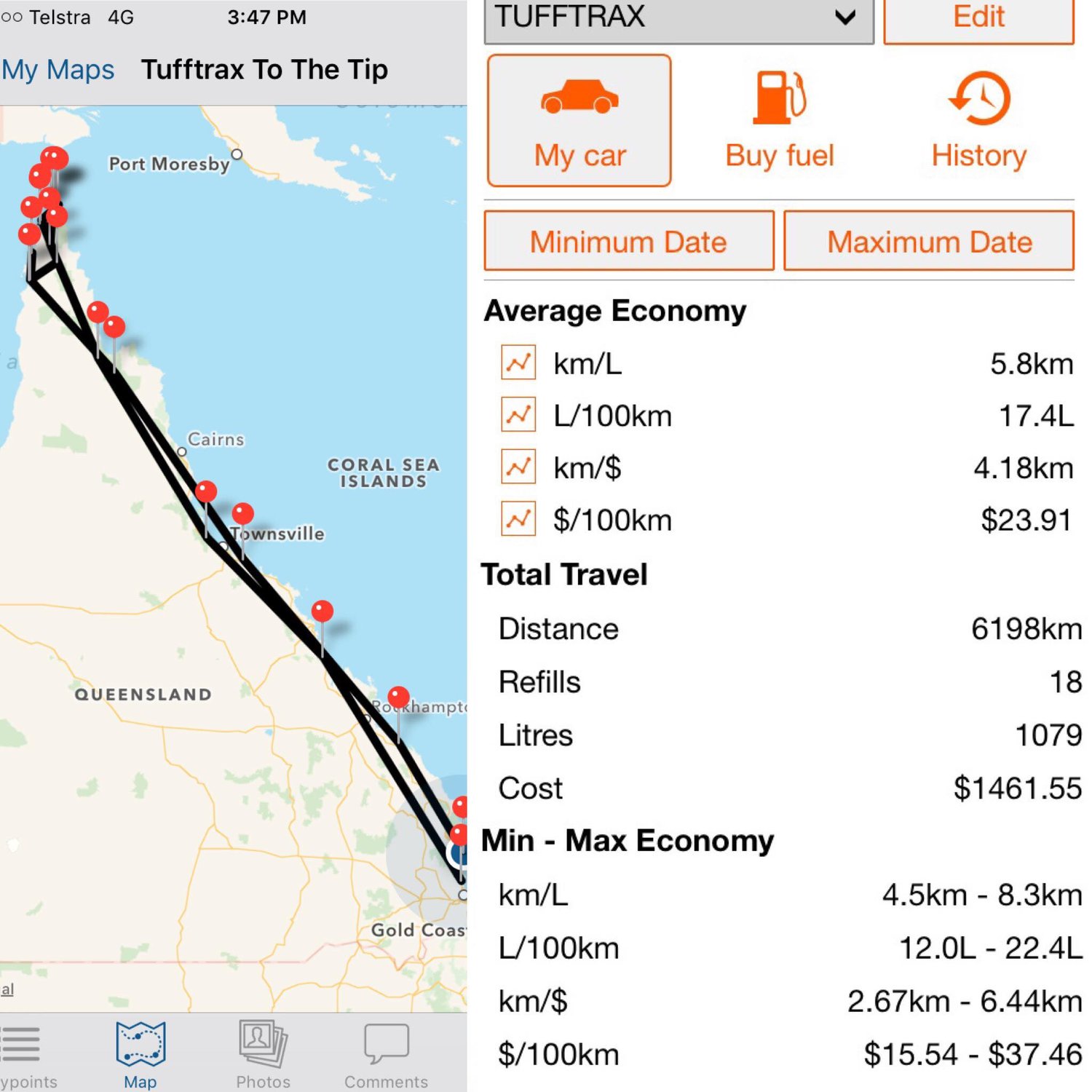Set the Maximum Date filter
Viewport: 1092px width, 1092px height.
929,241
